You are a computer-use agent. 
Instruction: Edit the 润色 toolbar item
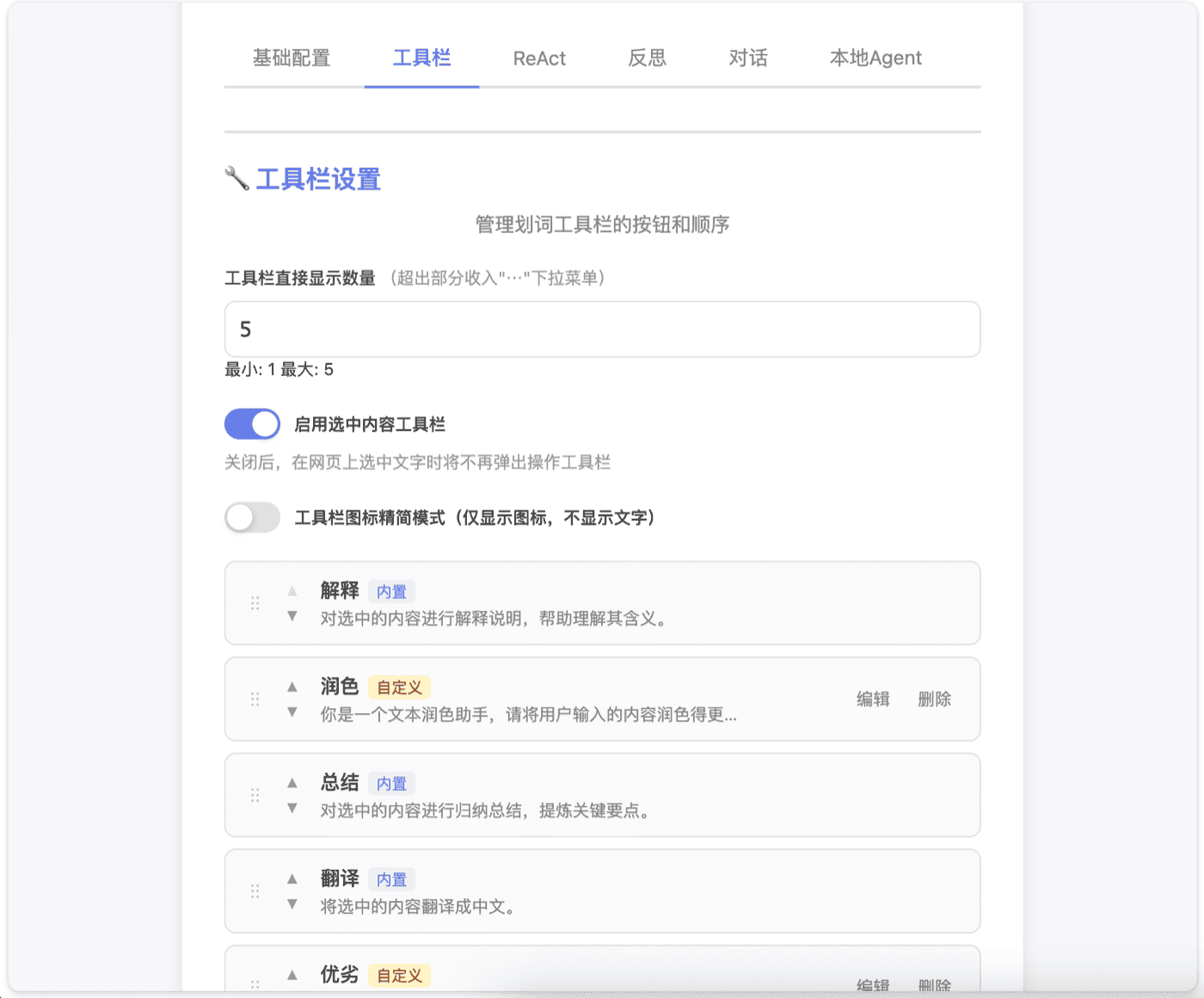(873, 699)
